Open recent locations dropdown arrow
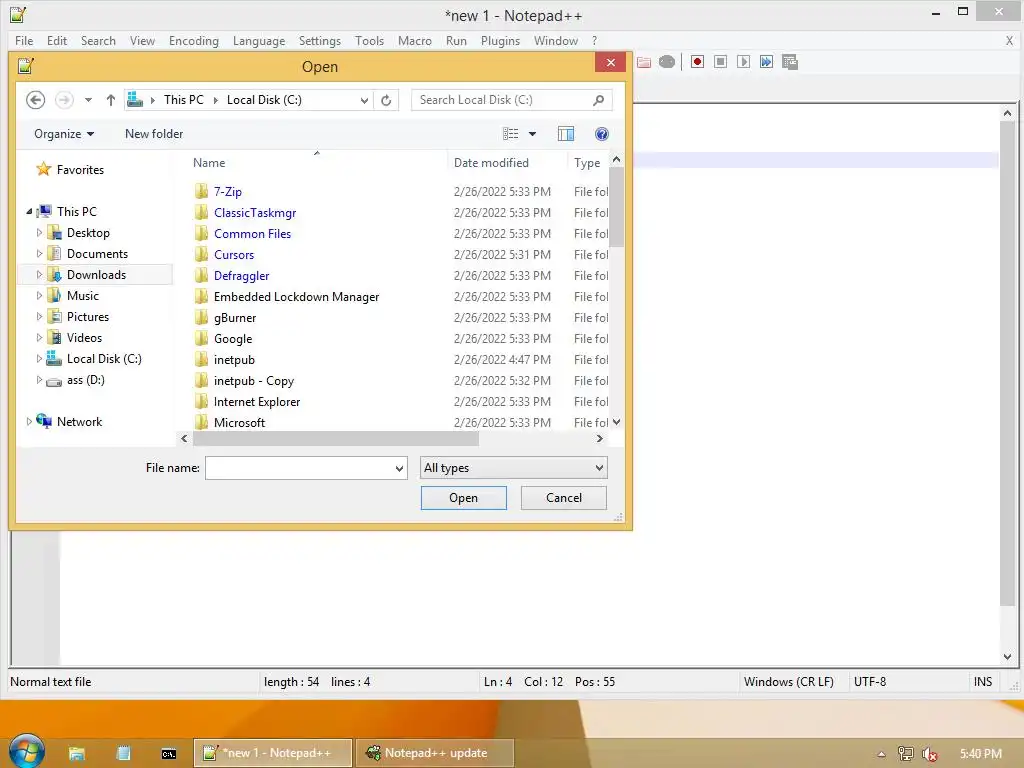1024x768 pixels. (88, 100)
